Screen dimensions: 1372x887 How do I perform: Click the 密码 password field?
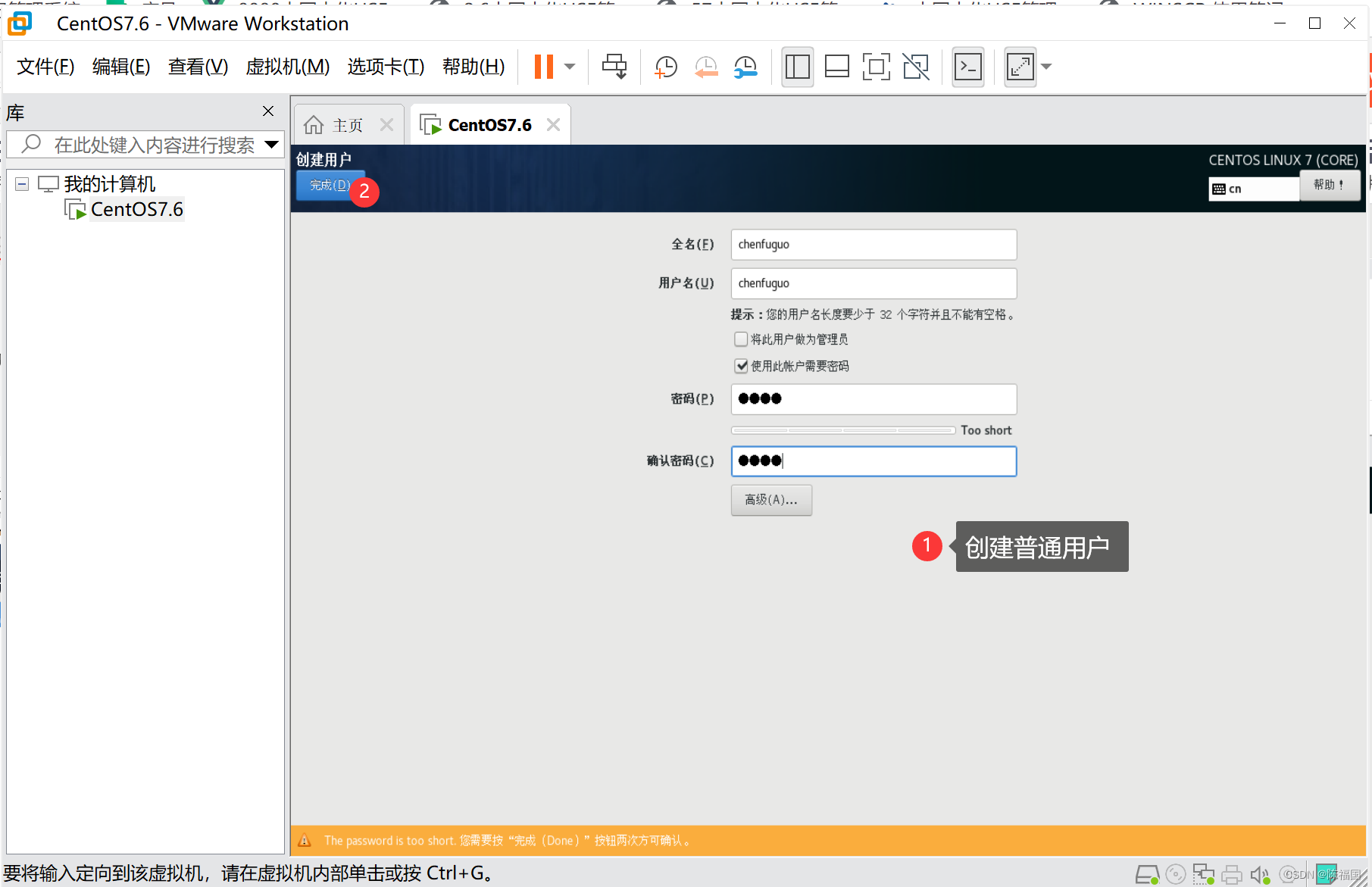(x=874, y=399)
